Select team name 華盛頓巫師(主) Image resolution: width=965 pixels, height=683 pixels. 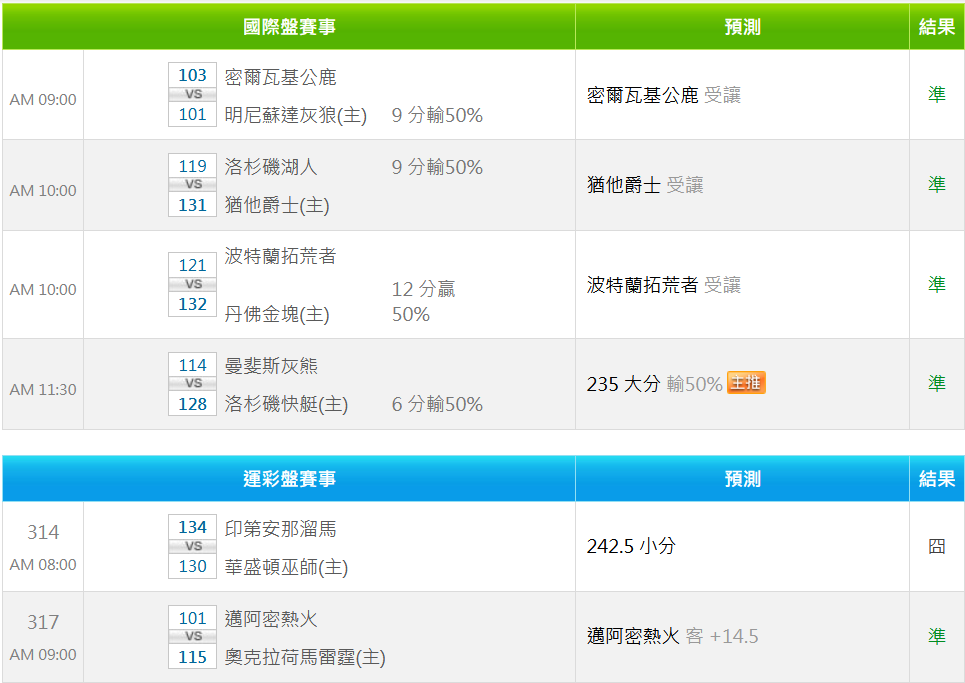pyautogui.click(x=286, y=567)
